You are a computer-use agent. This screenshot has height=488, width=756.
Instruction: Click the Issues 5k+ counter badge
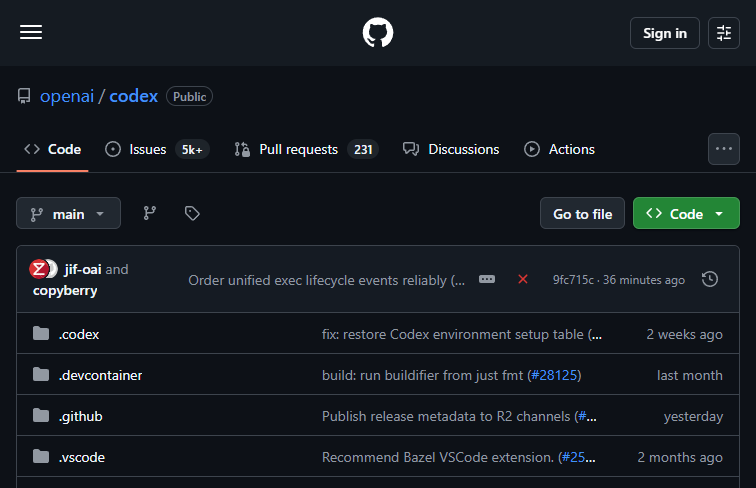[192, 149]
